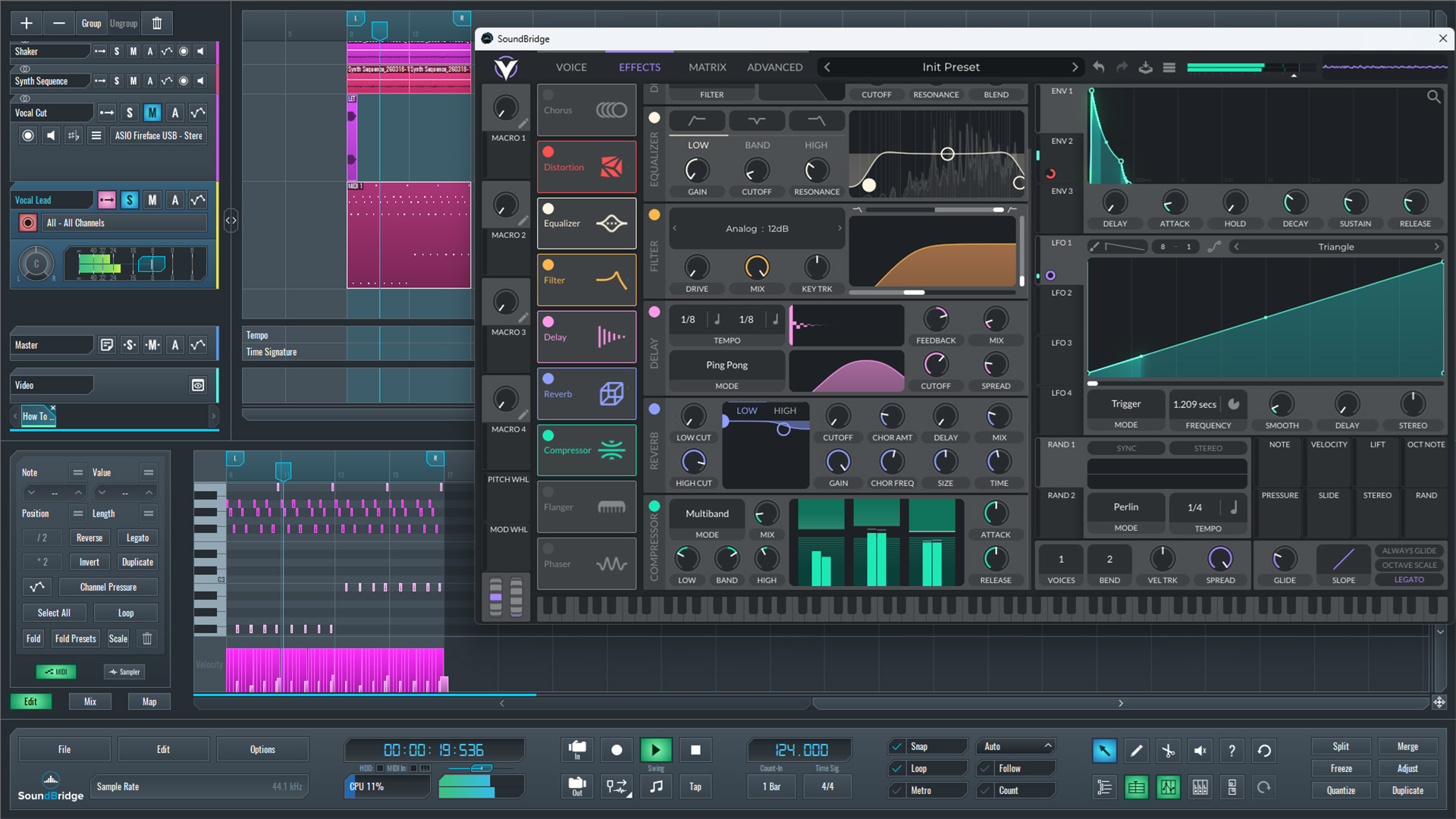This screenshot has height=819, width=1456.
Task: Open the Analog : 12dB filter type selector
Action: 757,228
